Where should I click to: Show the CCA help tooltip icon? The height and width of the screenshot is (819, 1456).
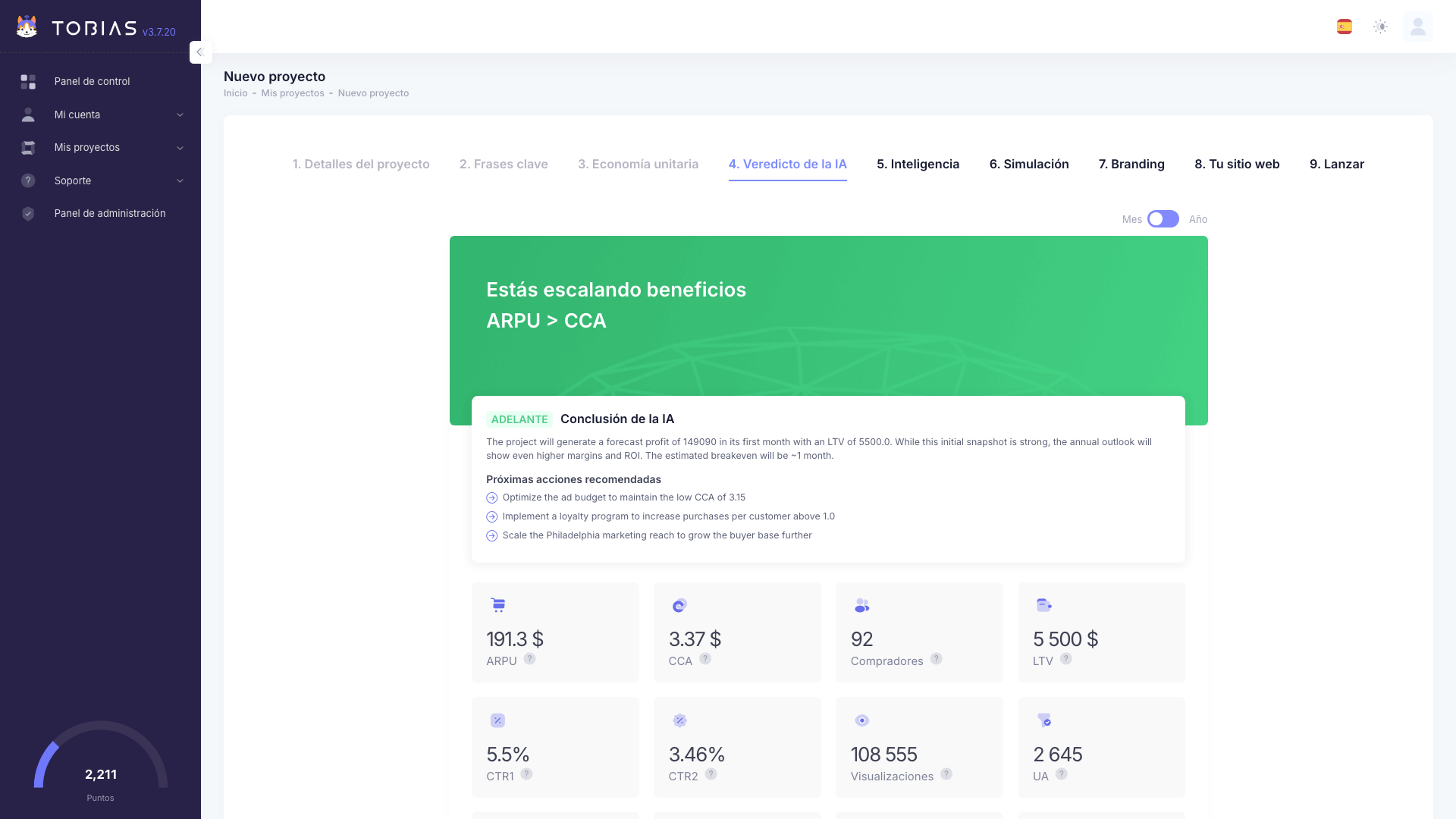705,659
